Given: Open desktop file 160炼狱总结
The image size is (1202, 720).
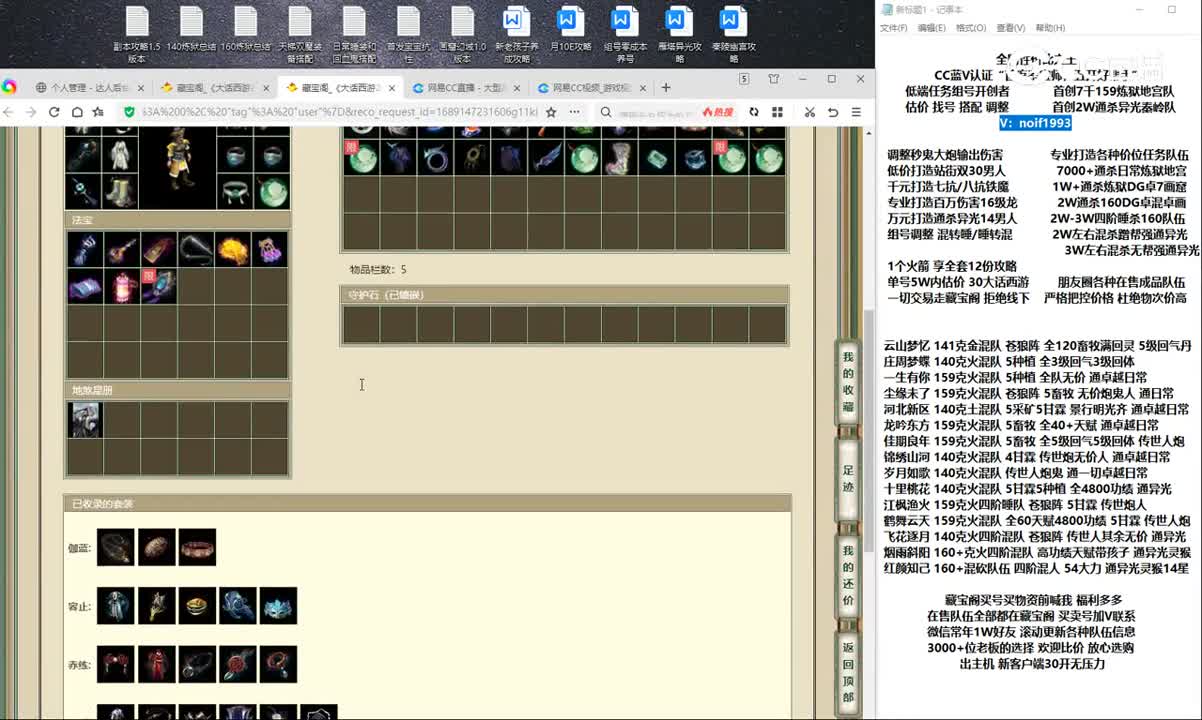Looking at the screenshot, I should [246, 30].
